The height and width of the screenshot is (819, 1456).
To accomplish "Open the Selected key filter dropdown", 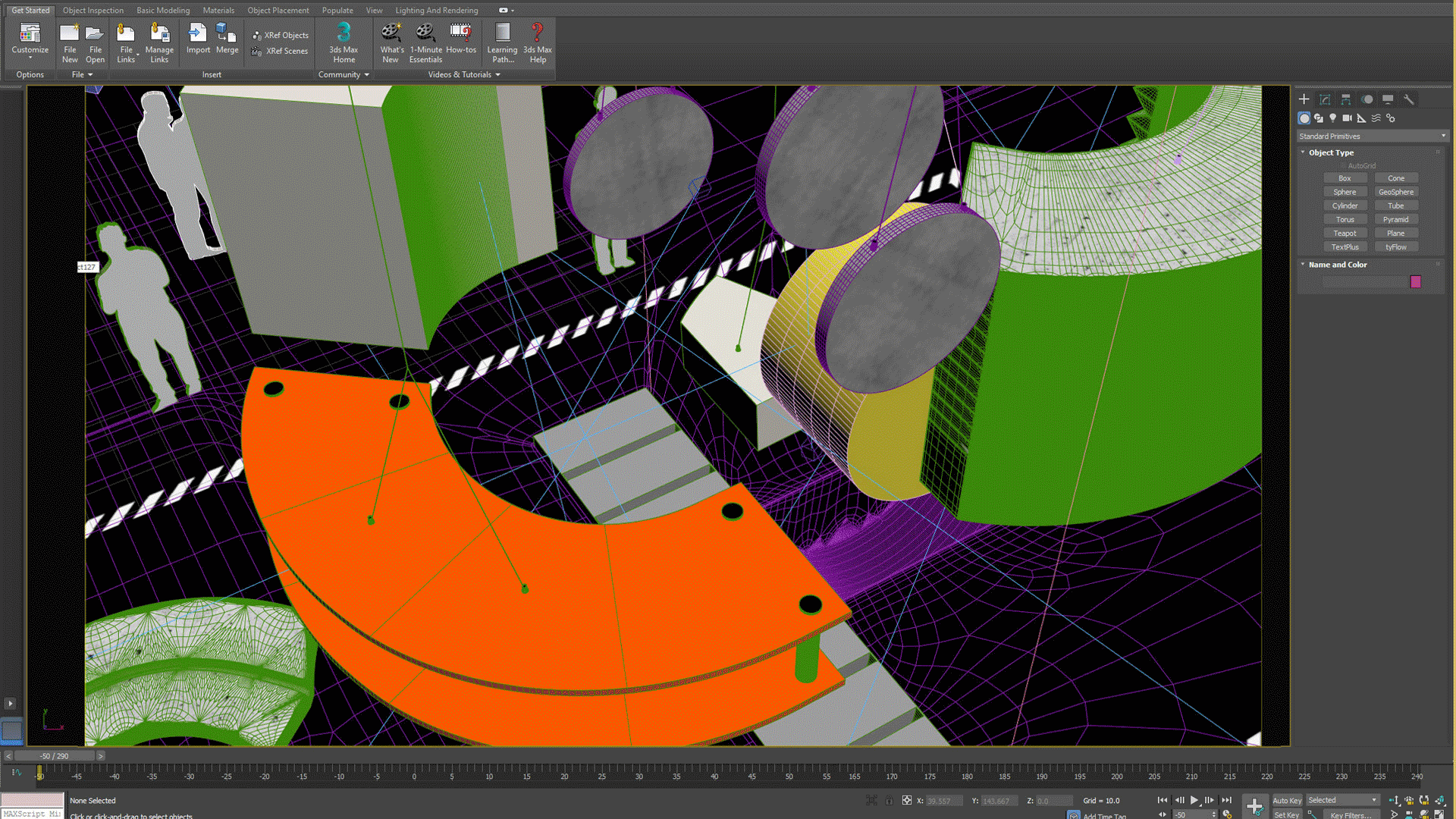I will pos(1342,800).
